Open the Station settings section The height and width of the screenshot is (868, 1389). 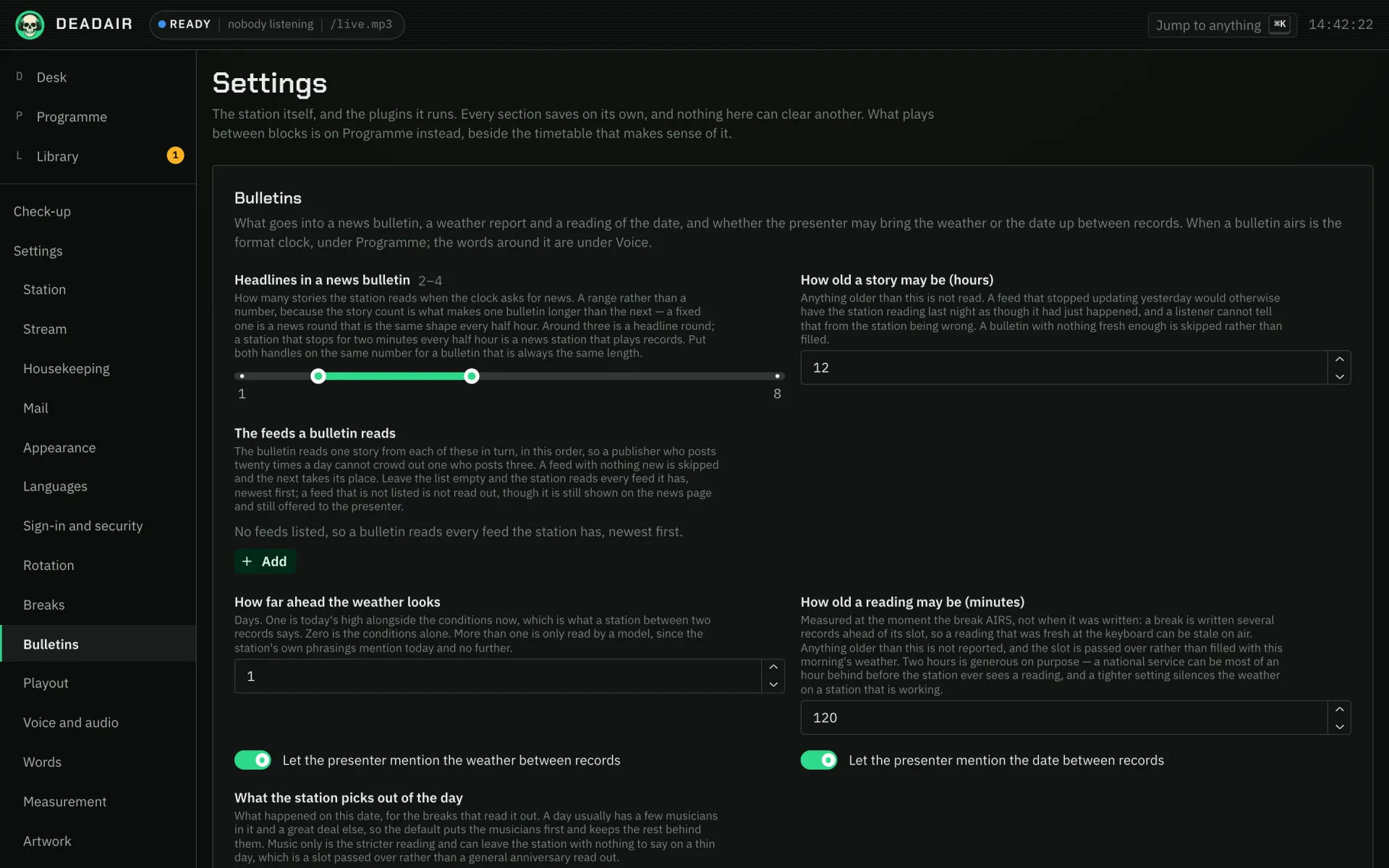98,289
